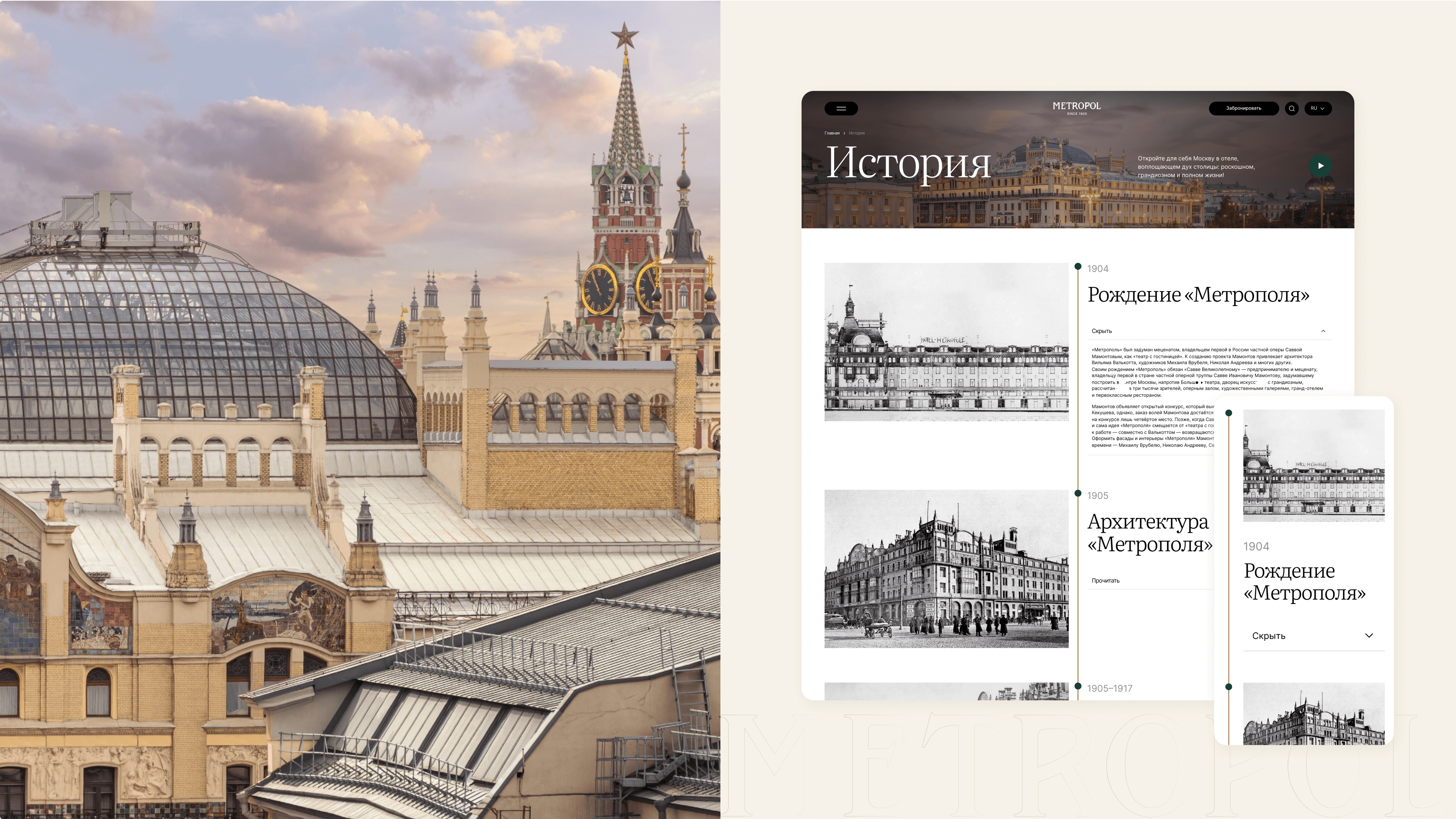The height and width of the screenshot is (819, 1456).
Task: Select the 1905–1917 timeline dot
Action: (x=1078, y=686)
